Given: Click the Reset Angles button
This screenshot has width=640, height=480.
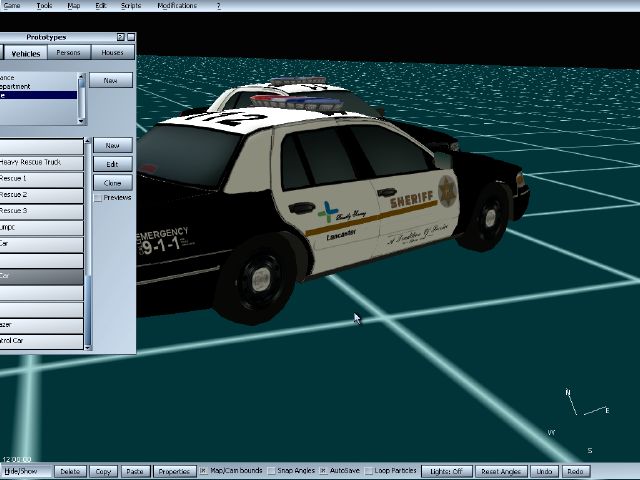Looking at the screenshot, I should tap(501, 471).
